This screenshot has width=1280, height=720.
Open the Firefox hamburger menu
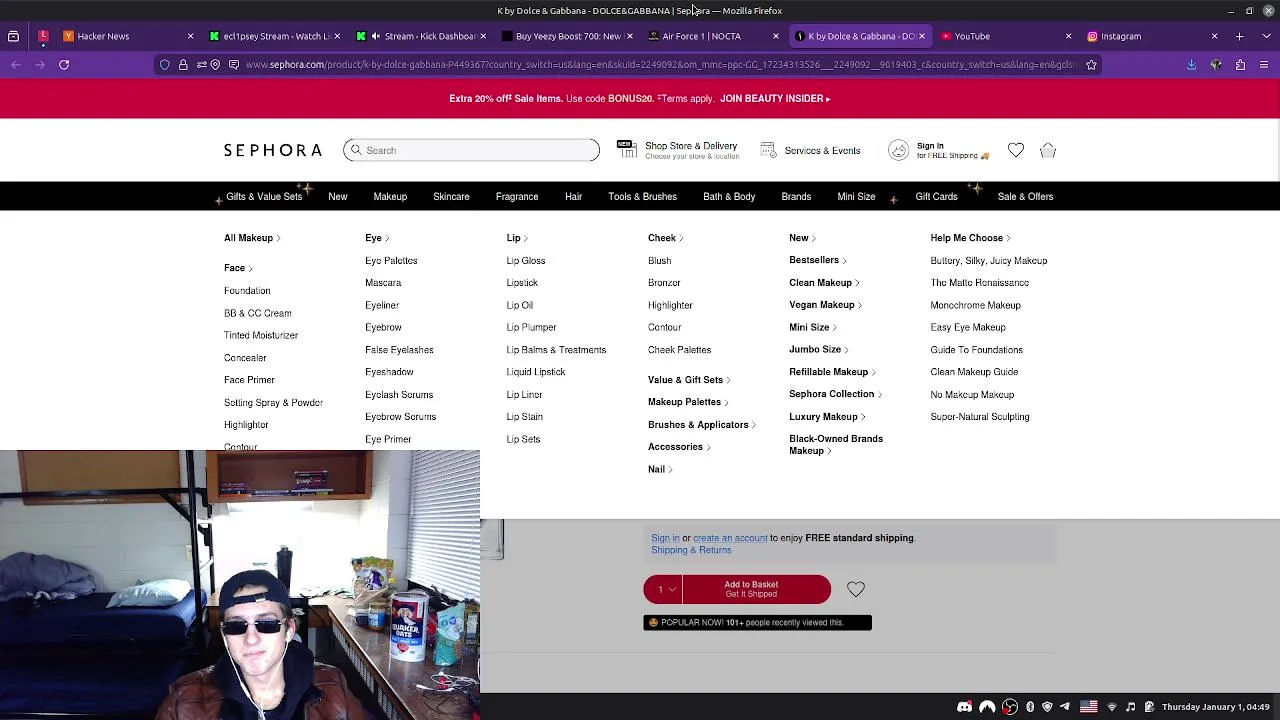[x=1264, y=65]
